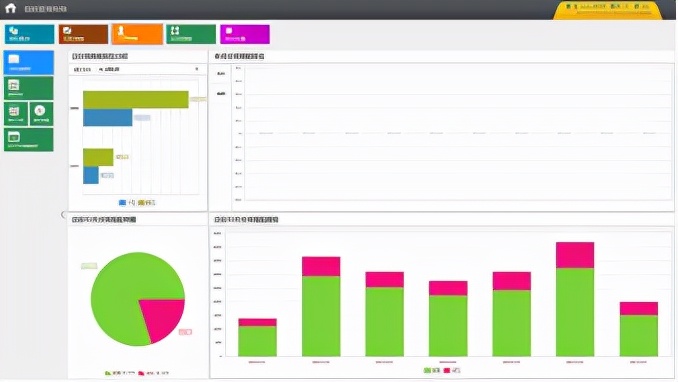The width and height of the screenshot is (678, 382).
Task: Select the blue sidebar tile
Action: [x=29, y=62]
